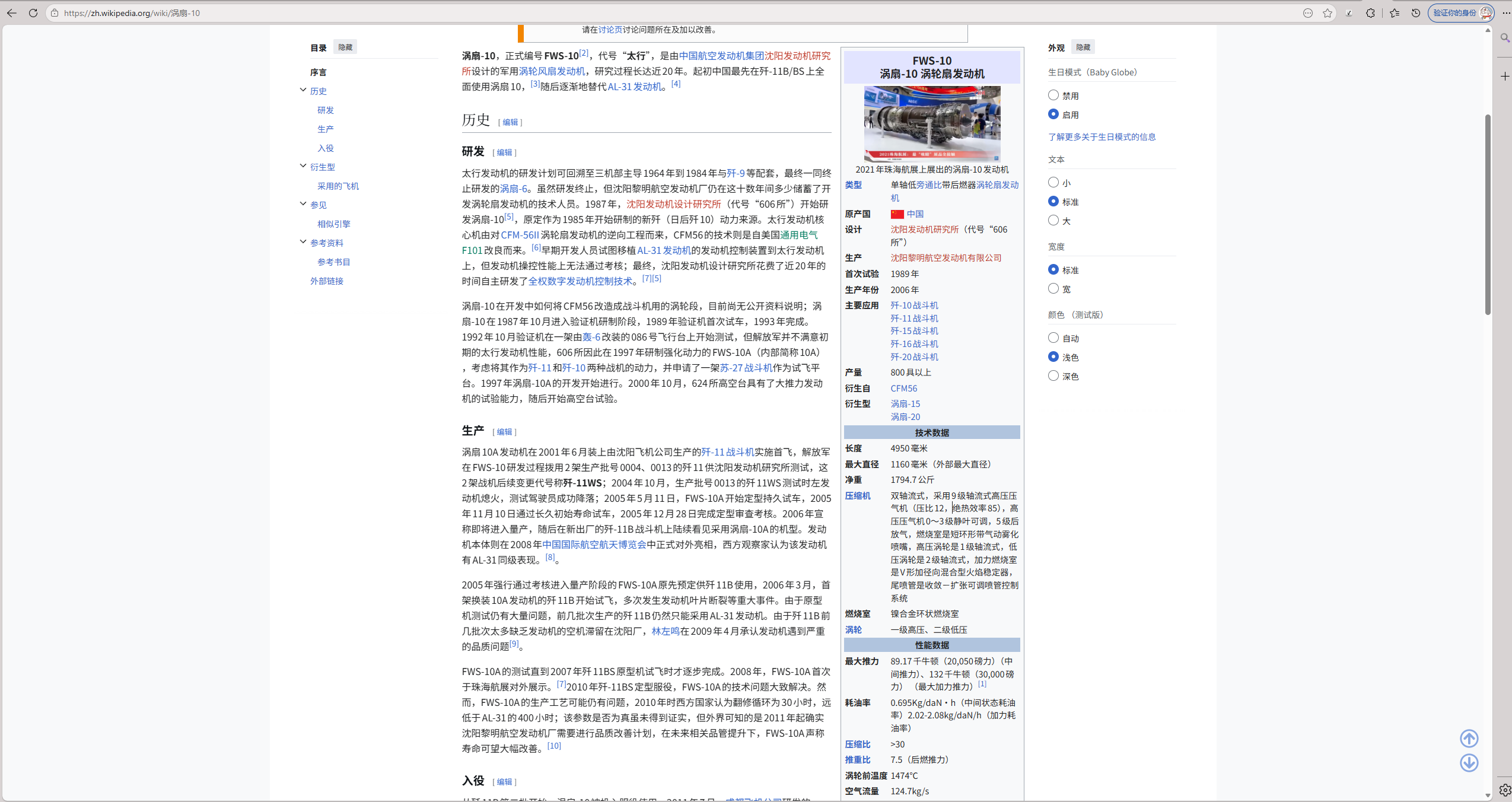Collapse the 参考资料 contents entry
1512x802 pixels.
pos(303,242)
